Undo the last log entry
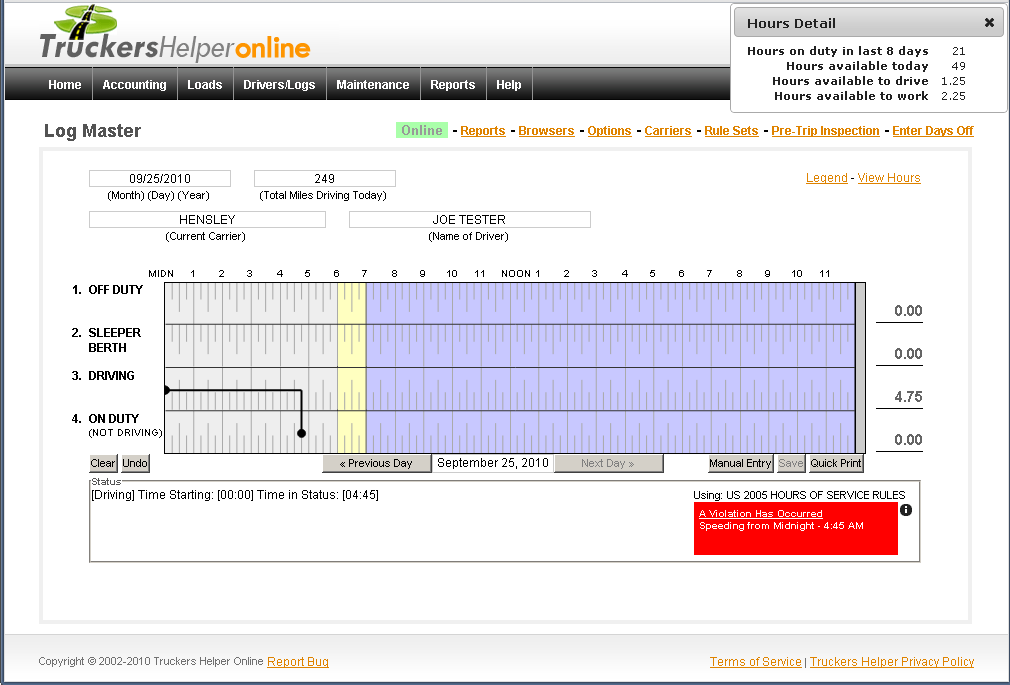This screenshot has width=1010, height=685. [x=135, y=464]
